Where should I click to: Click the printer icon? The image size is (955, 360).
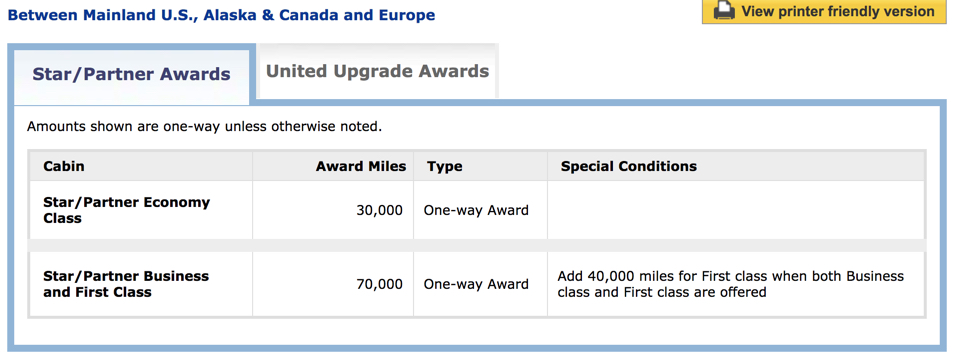point(724,11)
